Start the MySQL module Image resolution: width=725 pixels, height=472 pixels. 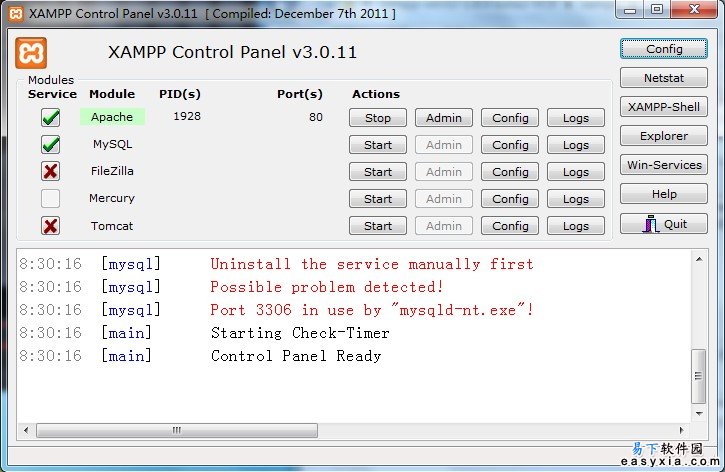click(378, 145)
